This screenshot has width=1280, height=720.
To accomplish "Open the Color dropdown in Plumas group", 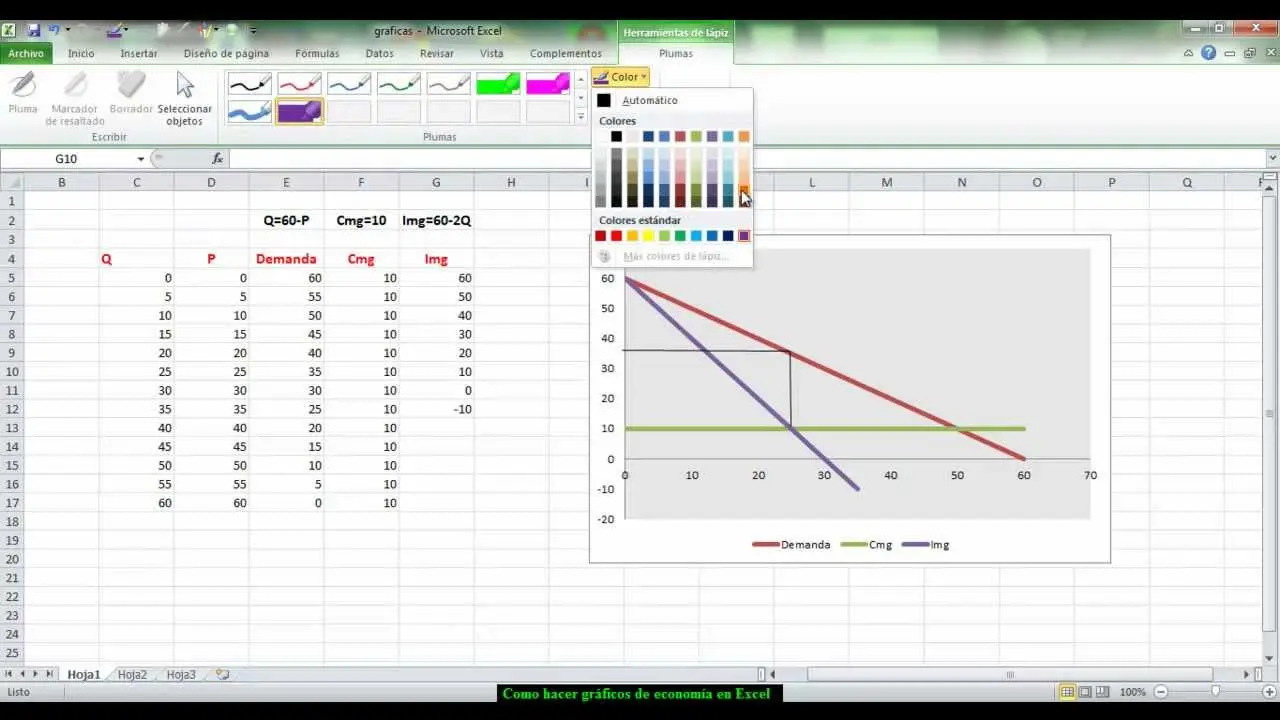I will (620, 77).
